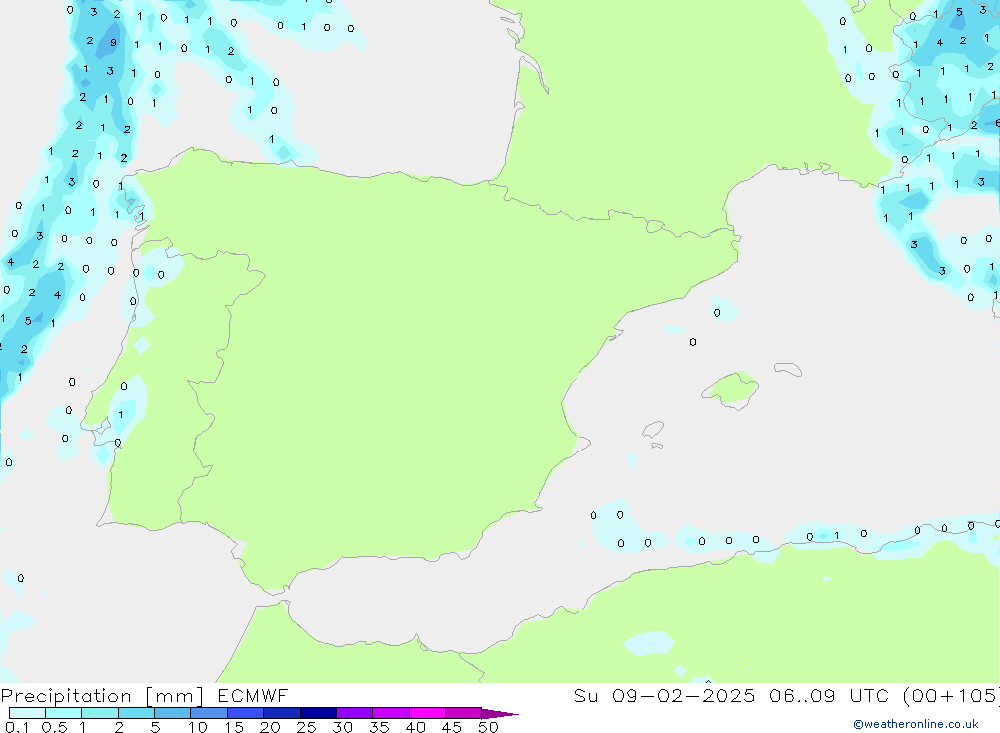
Task: Click the legend label '25'
Action: coord(306,727)
